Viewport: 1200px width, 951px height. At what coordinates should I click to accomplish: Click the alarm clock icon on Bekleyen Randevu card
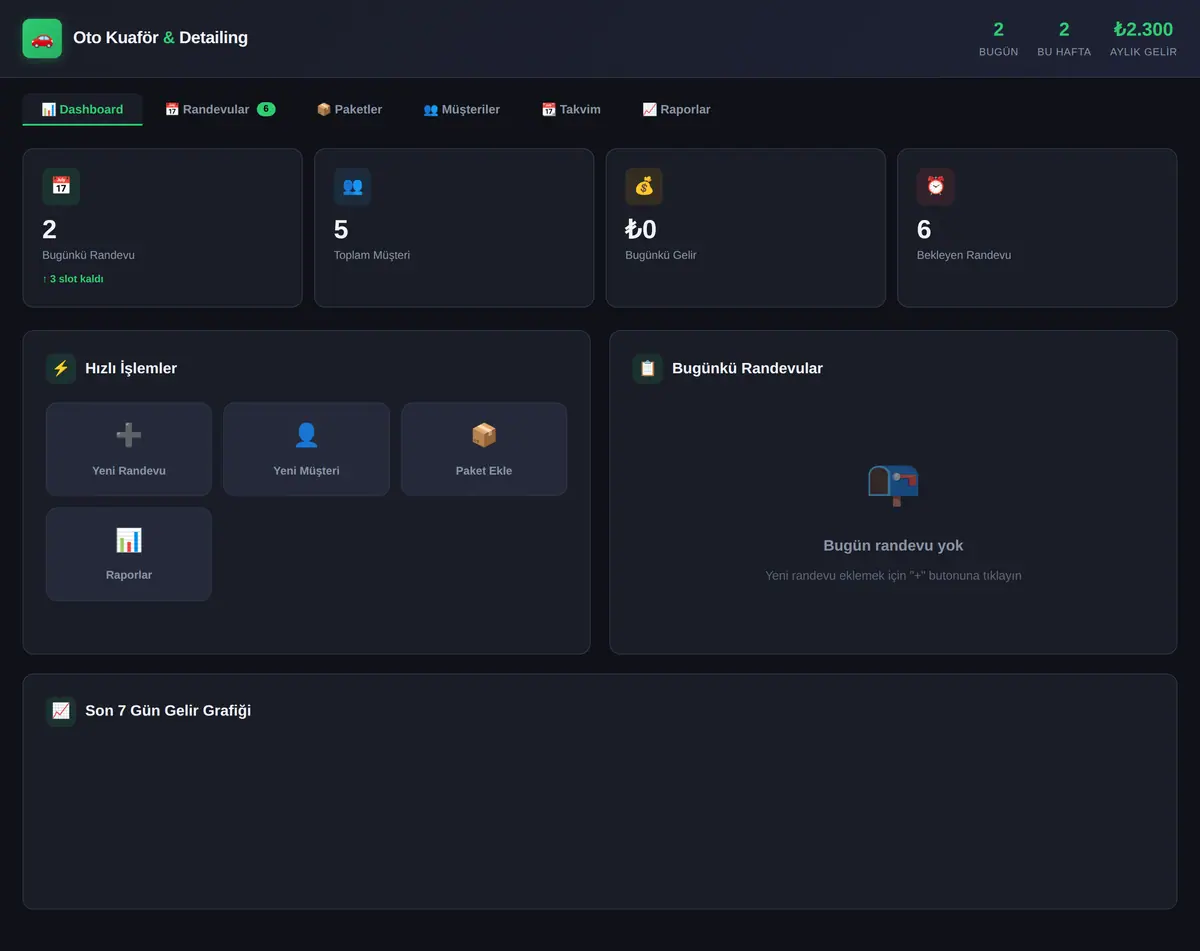pyautogui.click(x=936, y=186)
